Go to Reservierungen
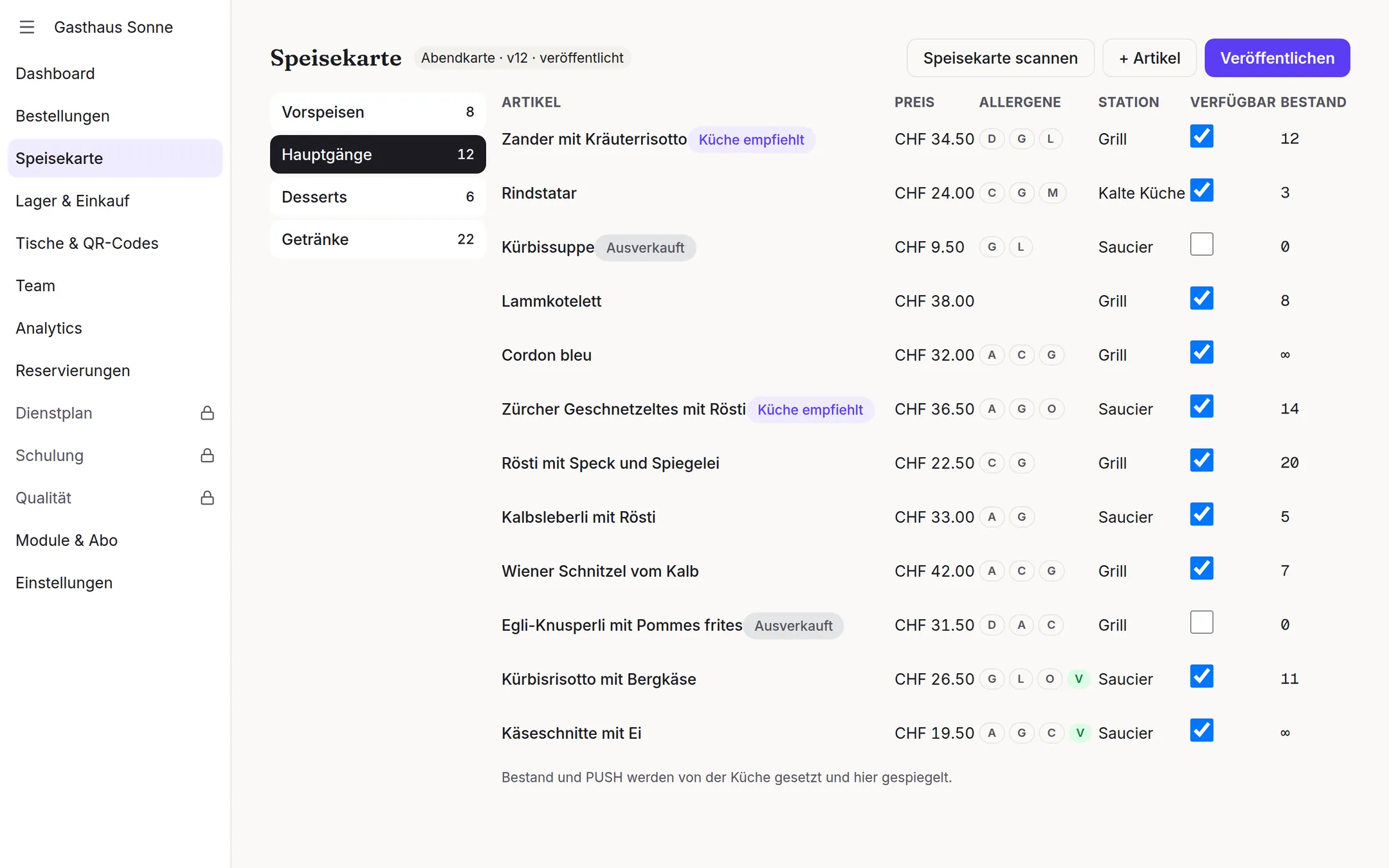This screenshot has height=868, width=1389. [115, 370]
